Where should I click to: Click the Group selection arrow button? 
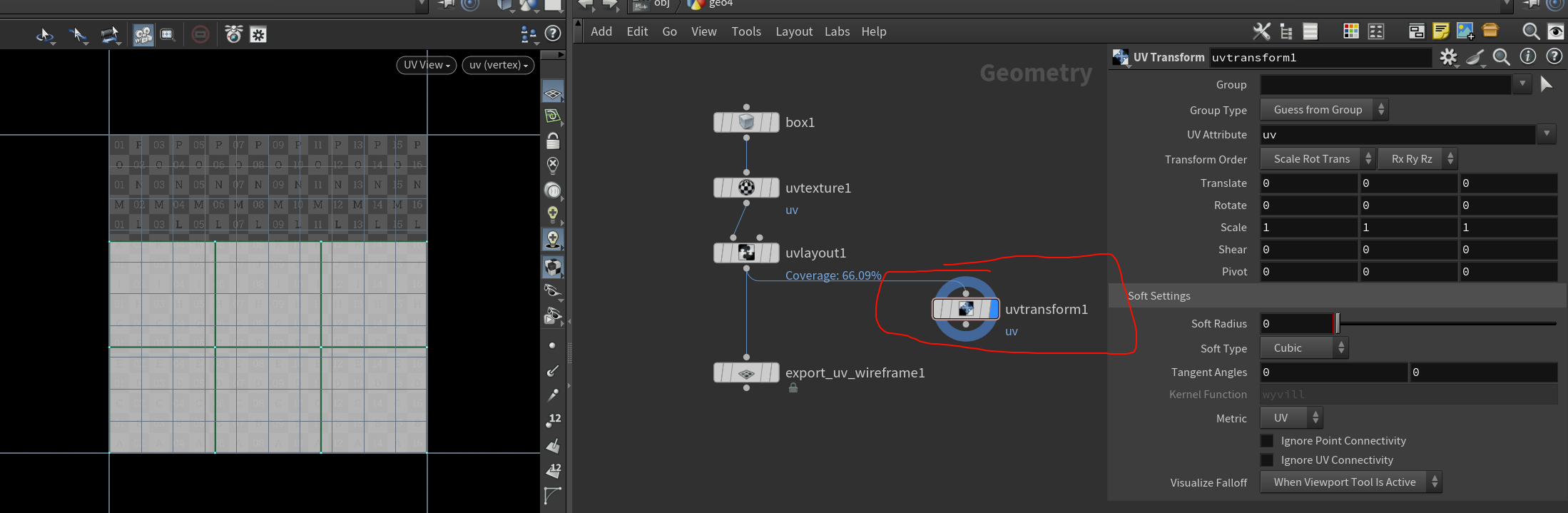(x=1546, y=84)
